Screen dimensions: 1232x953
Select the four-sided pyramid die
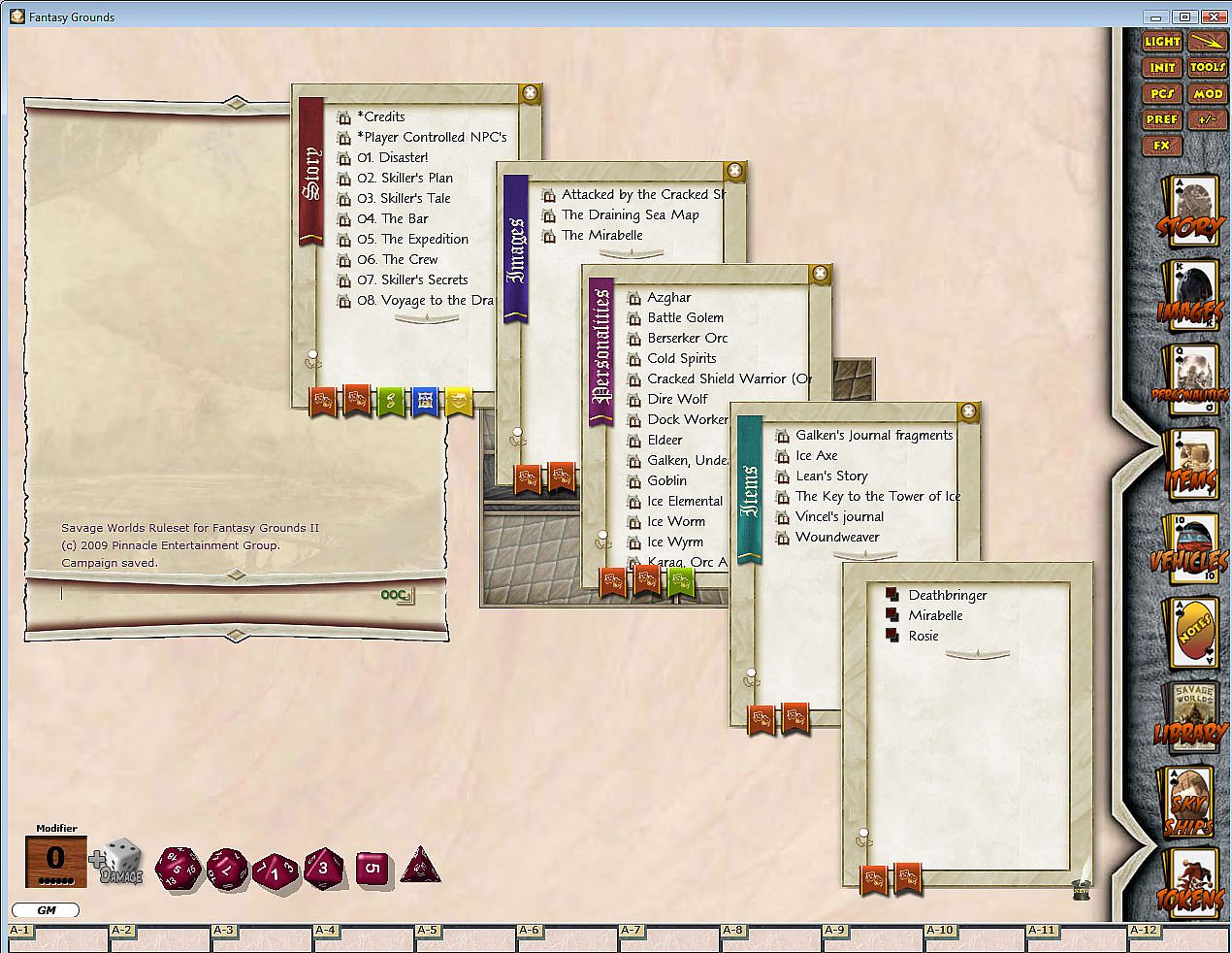coord(421,865)
